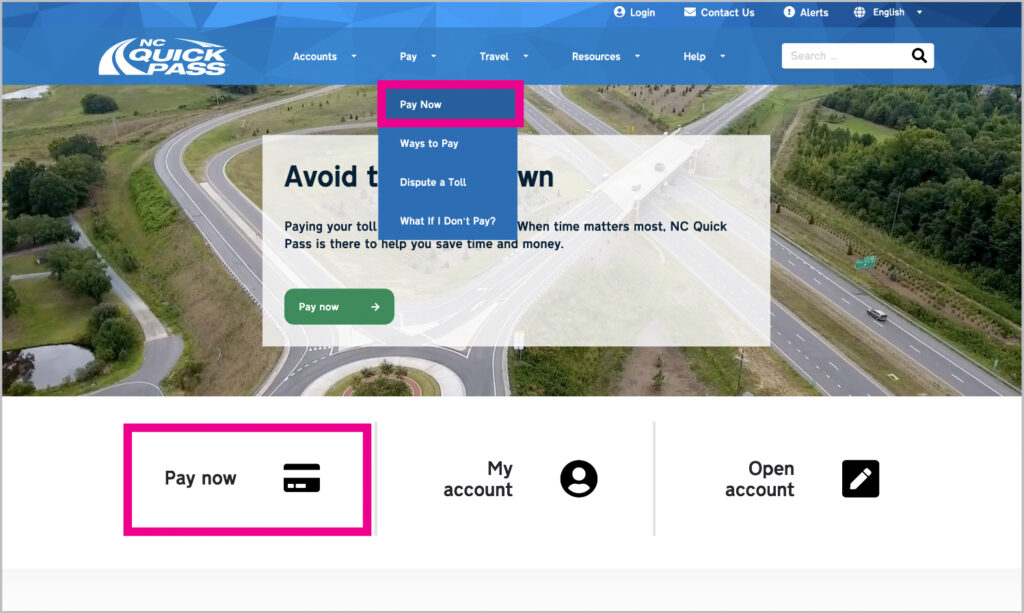Click the pencil icon next to Open account

[861, 478]
